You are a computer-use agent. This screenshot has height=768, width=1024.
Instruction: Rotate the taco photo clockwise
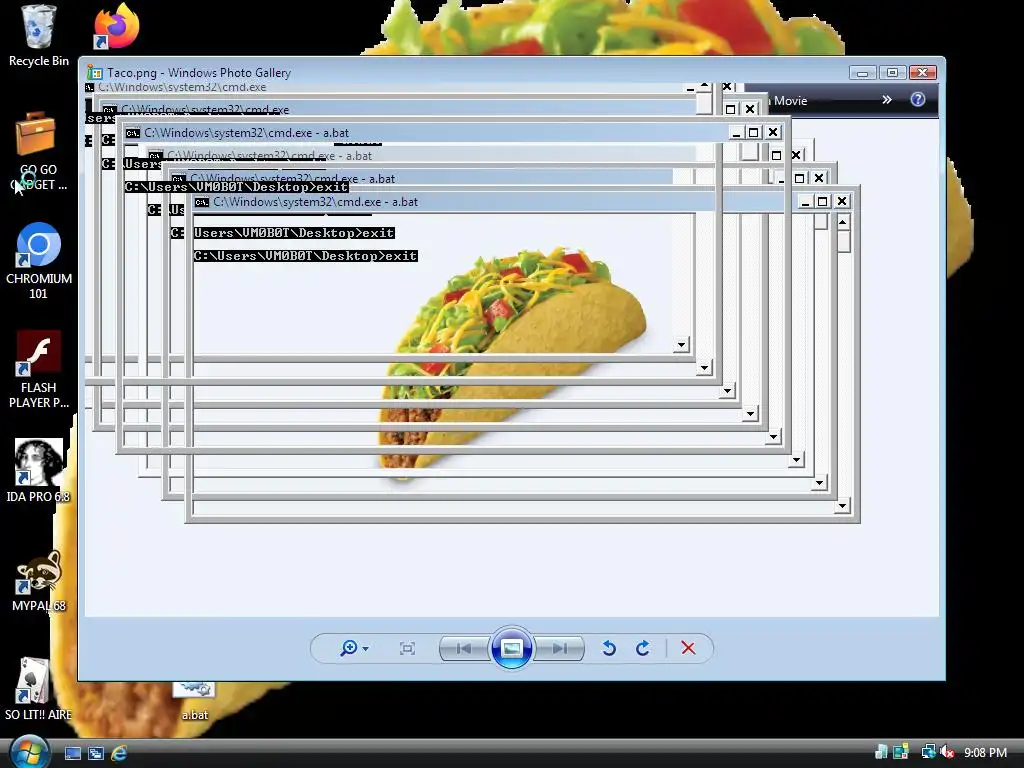coord(643,648)
